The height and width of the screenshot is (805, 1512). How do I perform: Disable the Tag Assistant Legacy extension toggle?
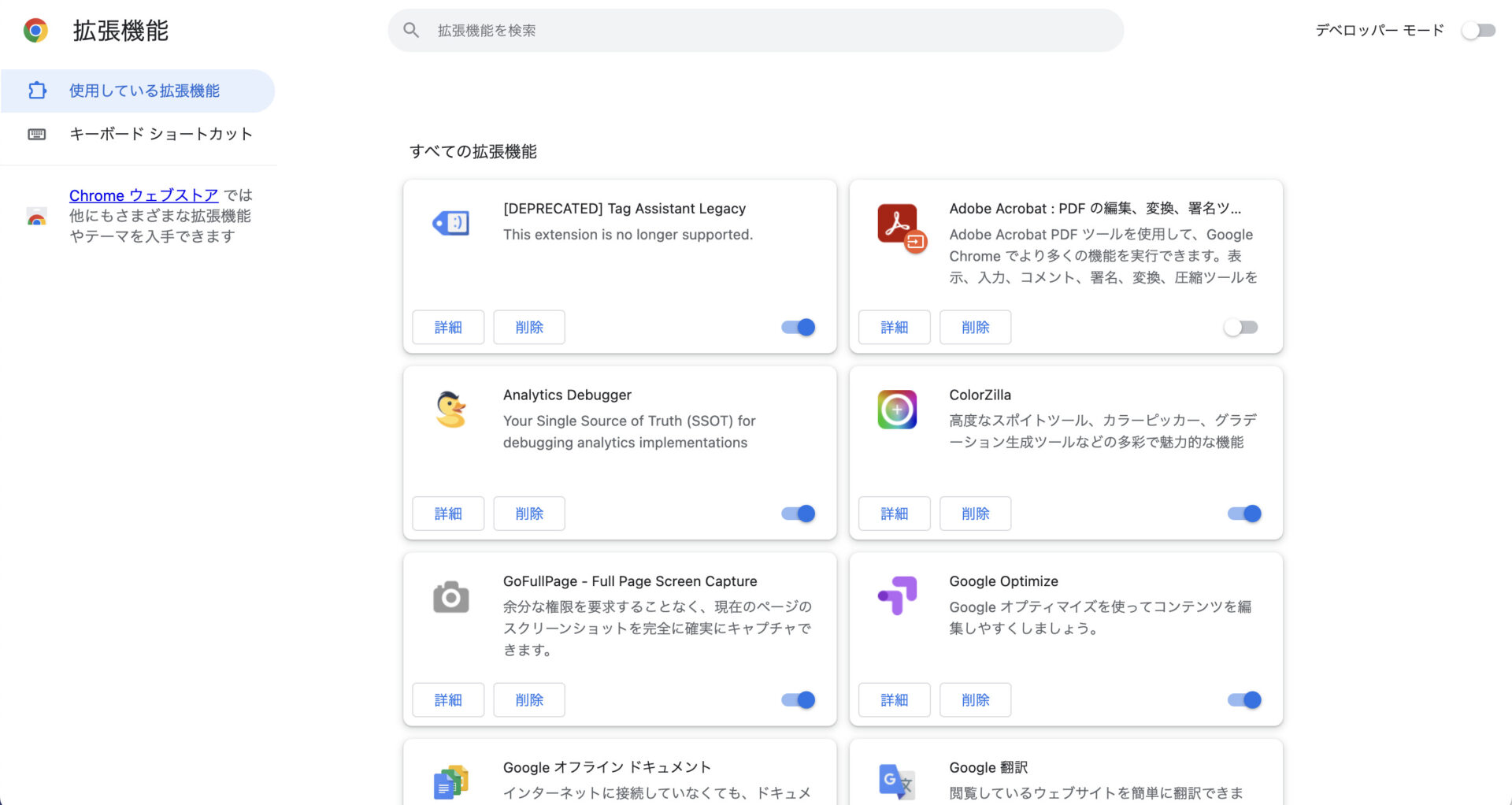click(x=799, y=327)
